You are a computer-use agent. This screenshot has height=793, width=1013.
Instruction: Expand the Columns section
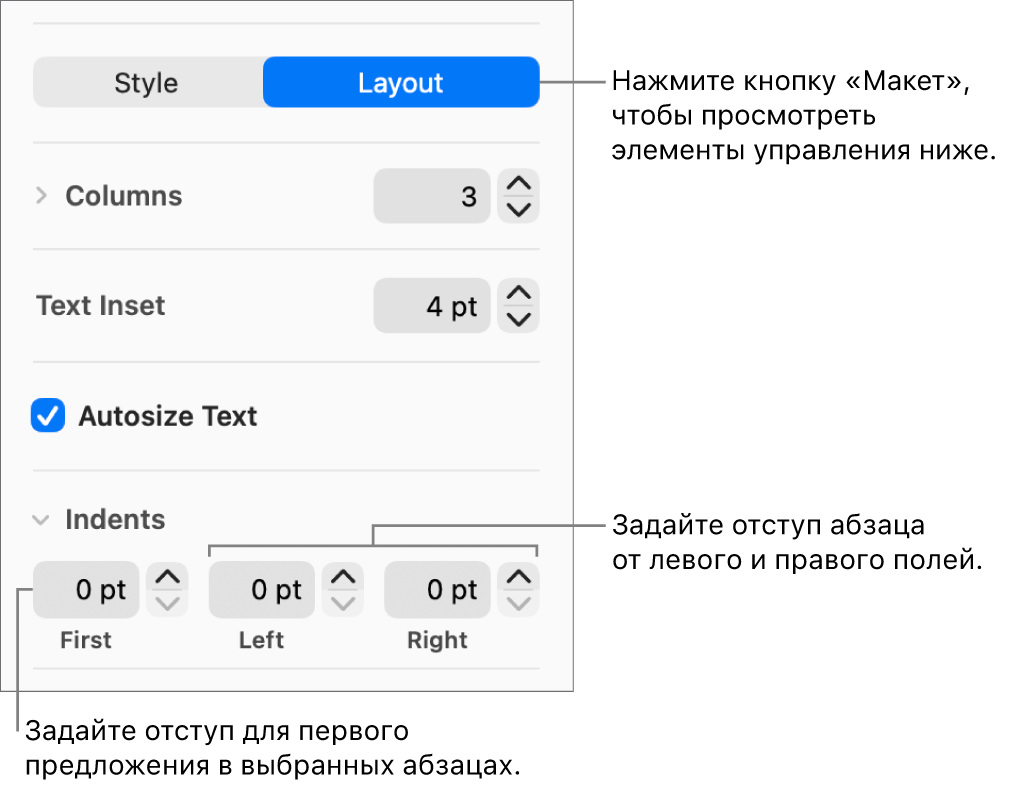pos(41,196)
